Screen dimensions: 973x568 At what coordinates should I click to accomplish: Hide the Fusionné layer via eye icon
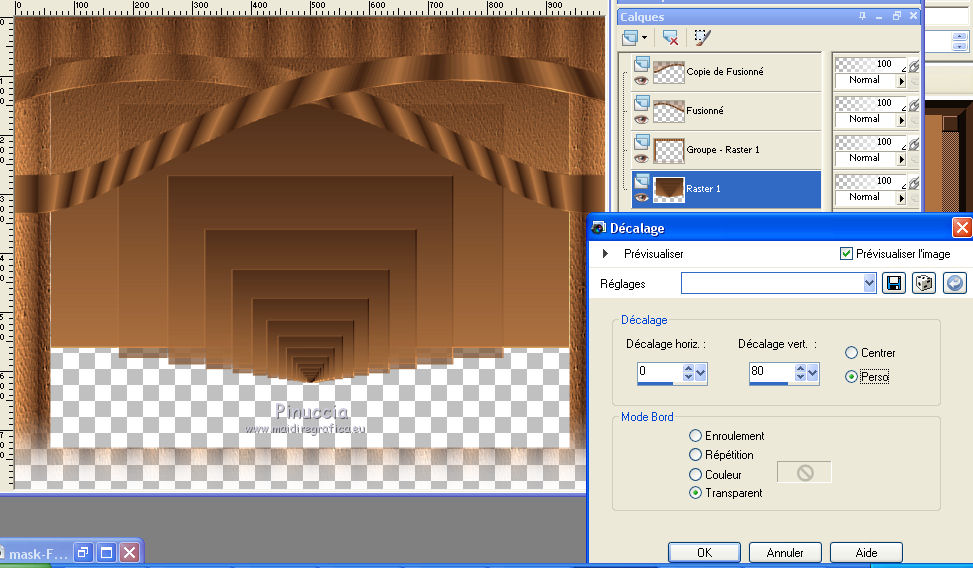641,119
